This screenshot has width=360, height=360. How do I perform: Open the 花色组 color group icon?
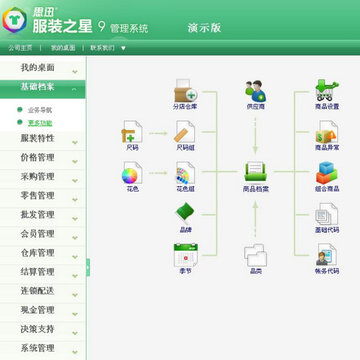(x=185, y=173)
